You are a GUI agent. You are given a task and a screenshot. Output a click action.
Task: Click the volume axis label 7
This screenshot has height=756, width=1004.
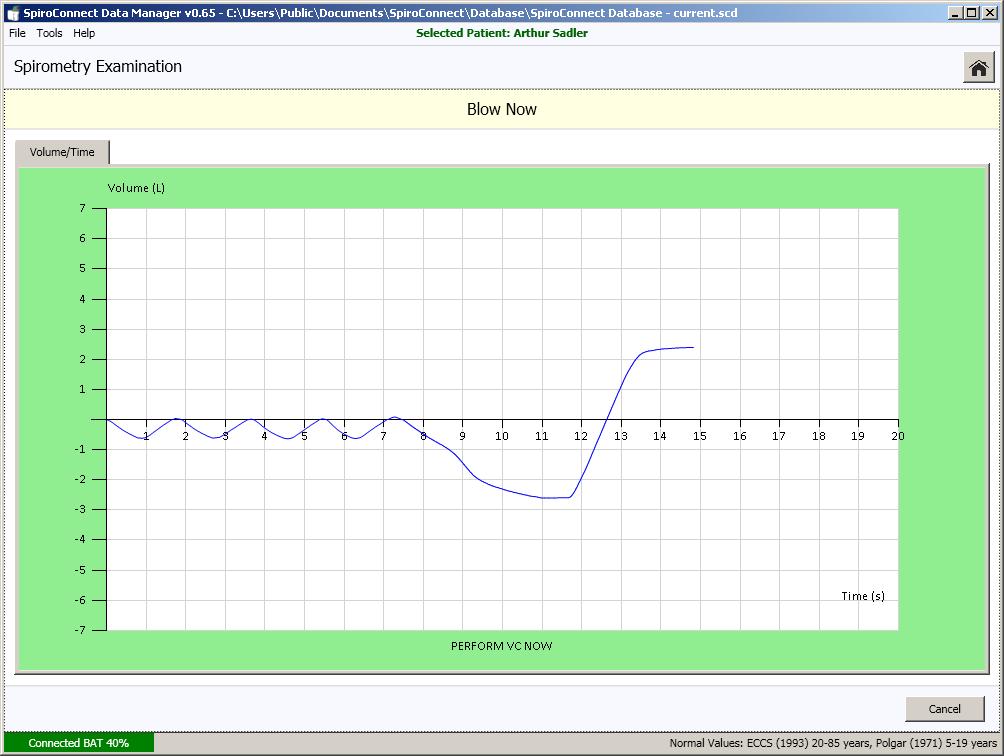[82, 208]
